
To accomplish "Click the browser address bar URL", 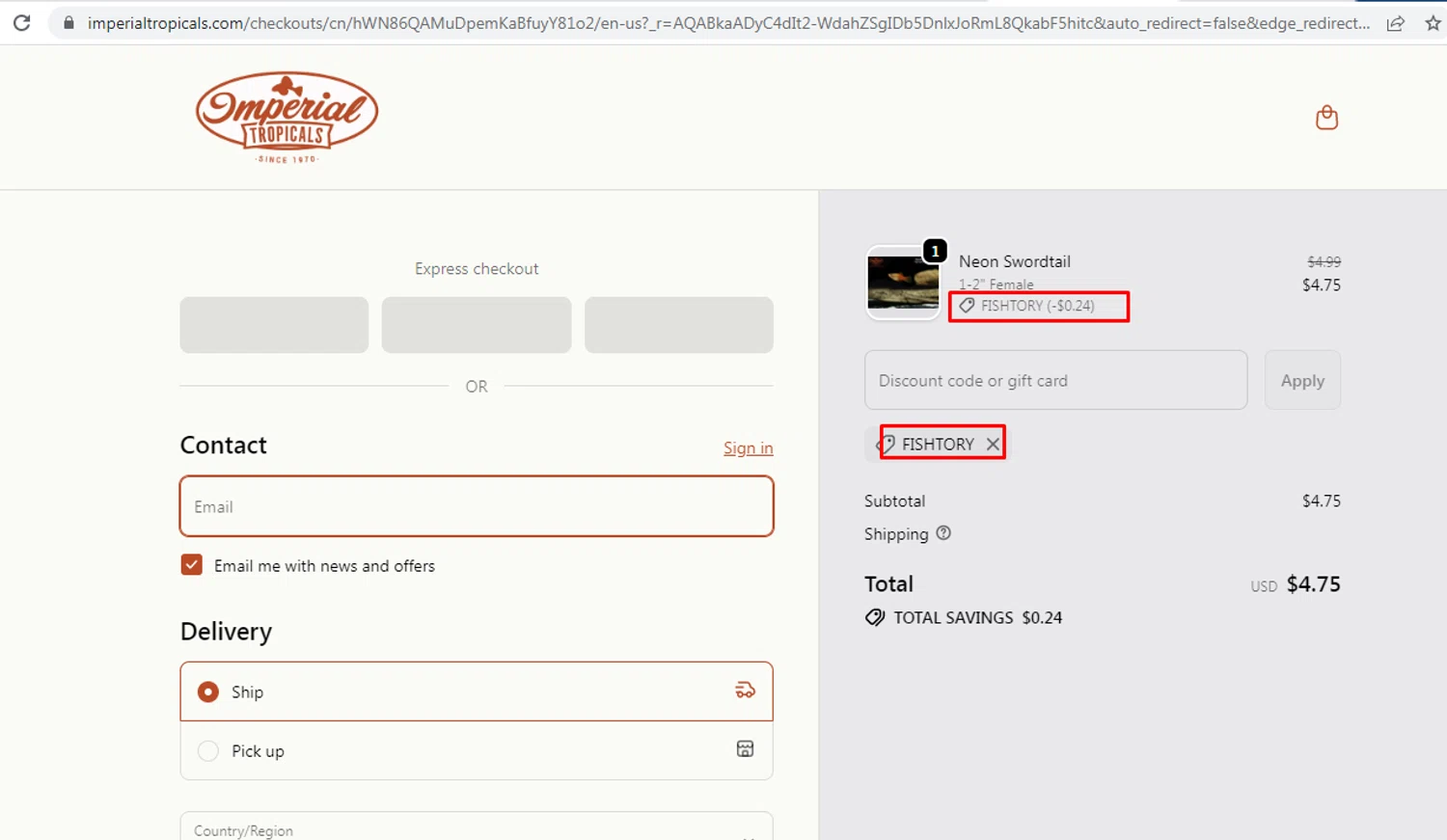I will coord(728,23).
